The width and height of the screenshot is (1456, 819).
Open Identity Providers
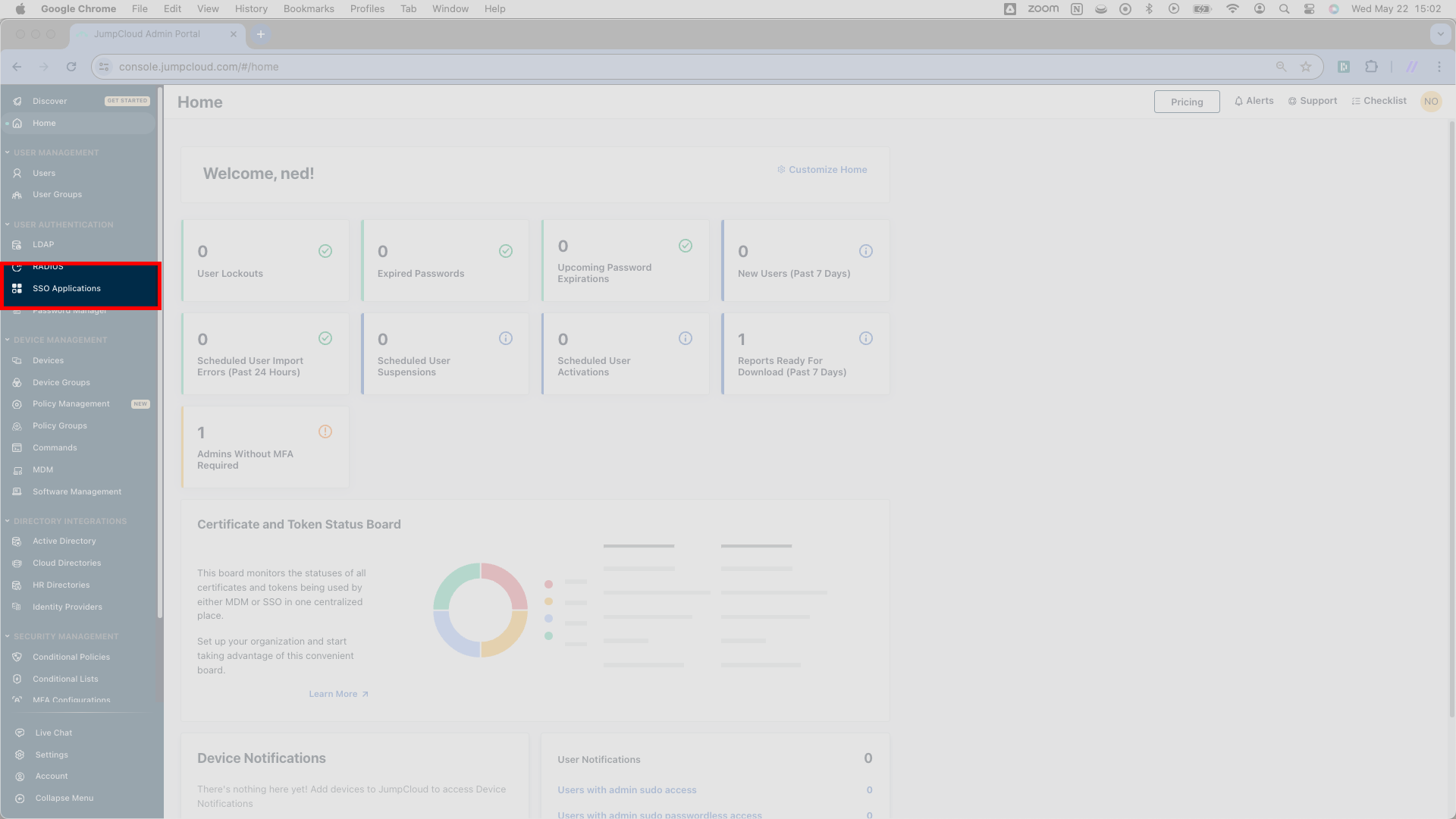pyautogui.click(x=67, y=607)
